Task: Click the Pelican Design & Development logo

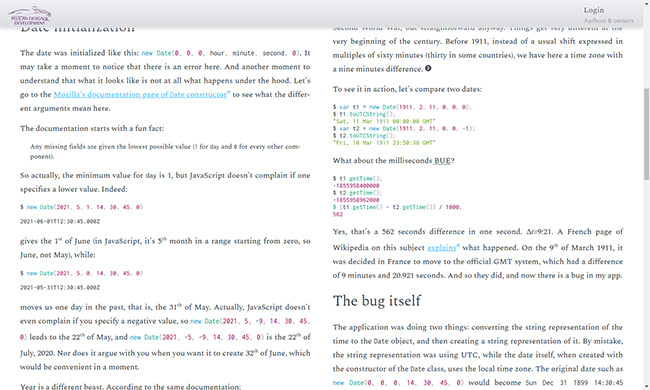Action: [30, 15]
